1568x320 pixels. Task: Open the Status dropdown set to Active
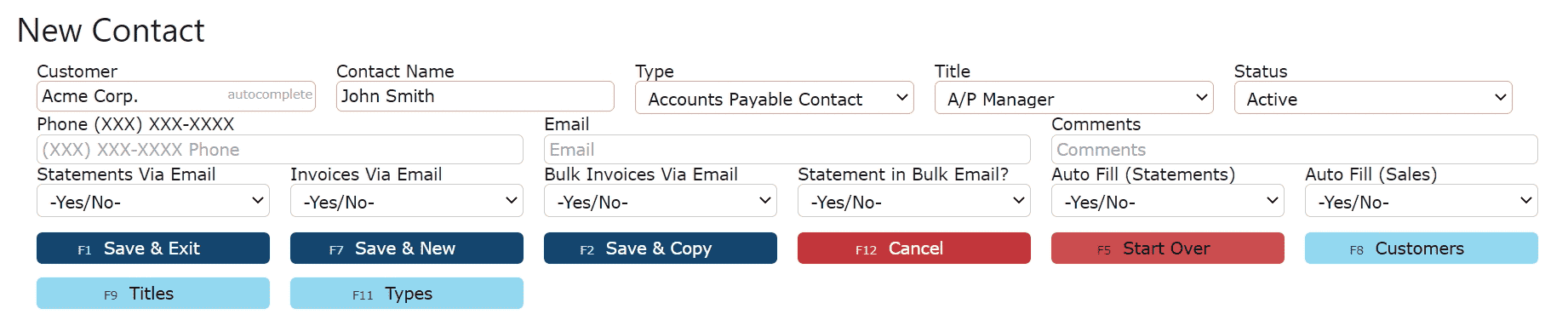[1373, 98]
